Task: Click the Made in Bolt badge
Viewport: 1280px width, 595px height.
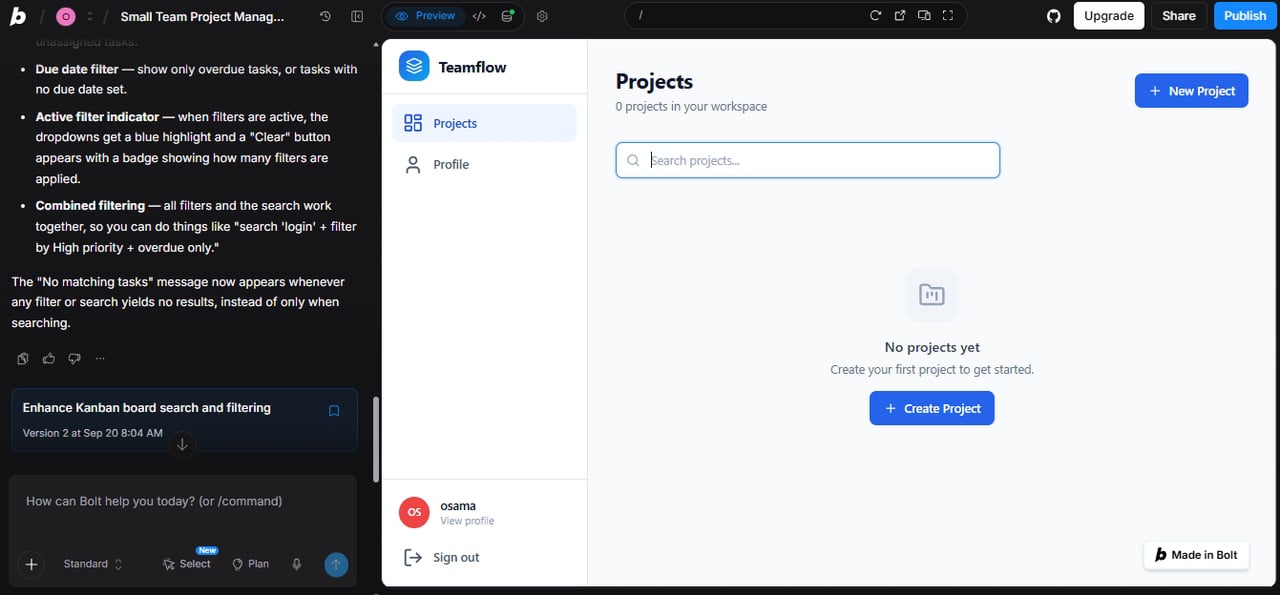Action: [1196, 555]
